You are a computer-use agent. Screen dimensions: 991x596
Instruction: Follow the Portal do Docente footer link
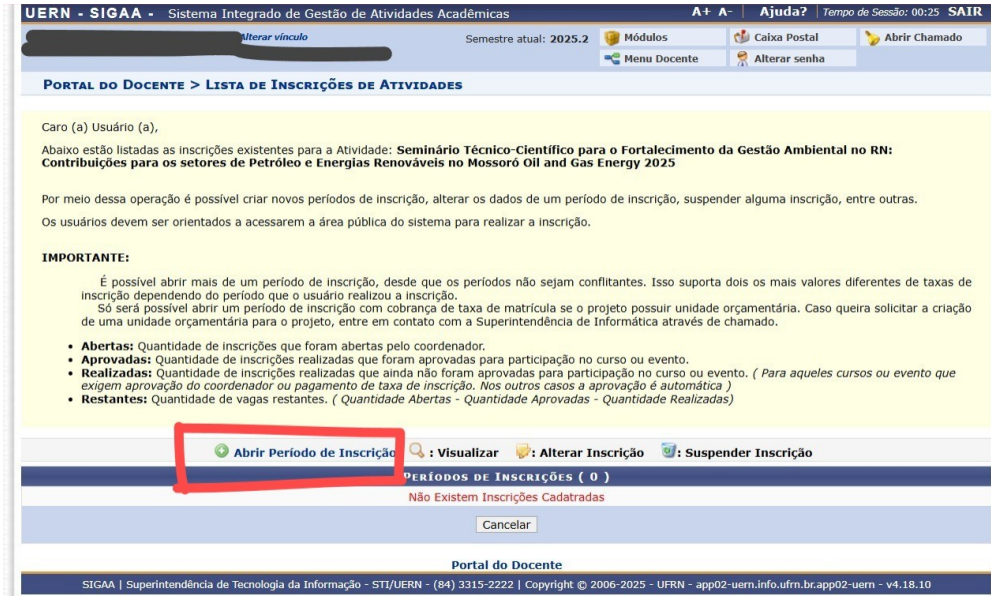tap(506, 564)
